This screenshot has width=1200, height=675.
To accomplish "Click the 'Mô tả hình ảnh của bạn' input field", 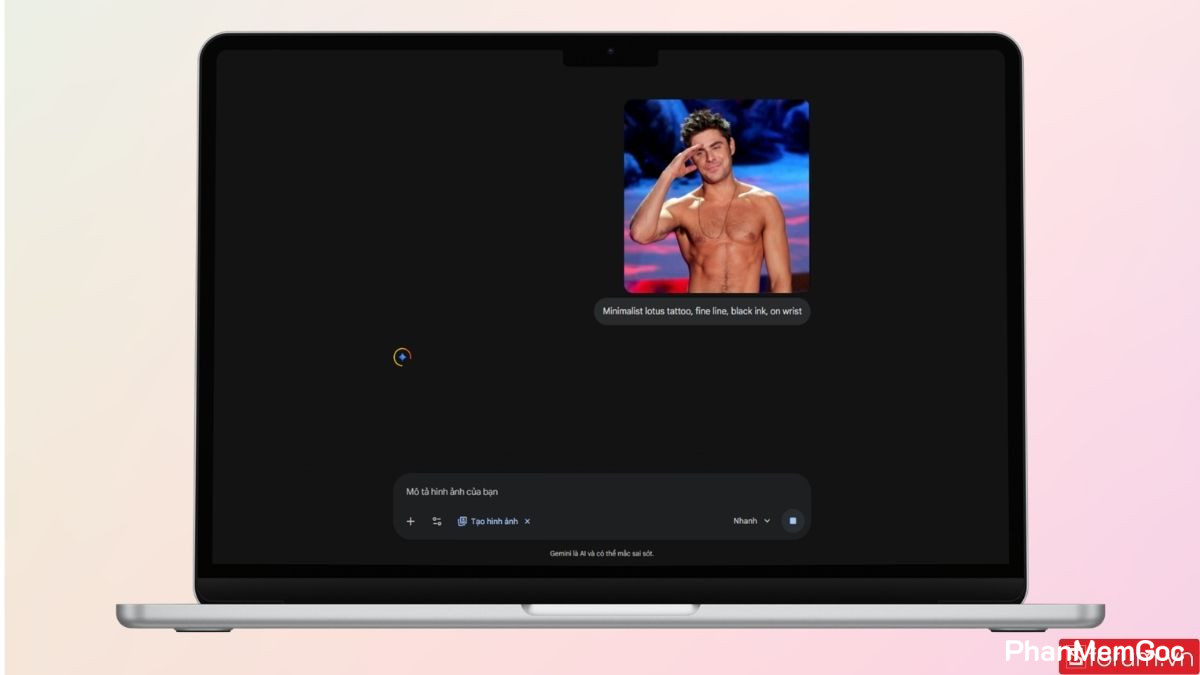I will (x=602, y=492).
